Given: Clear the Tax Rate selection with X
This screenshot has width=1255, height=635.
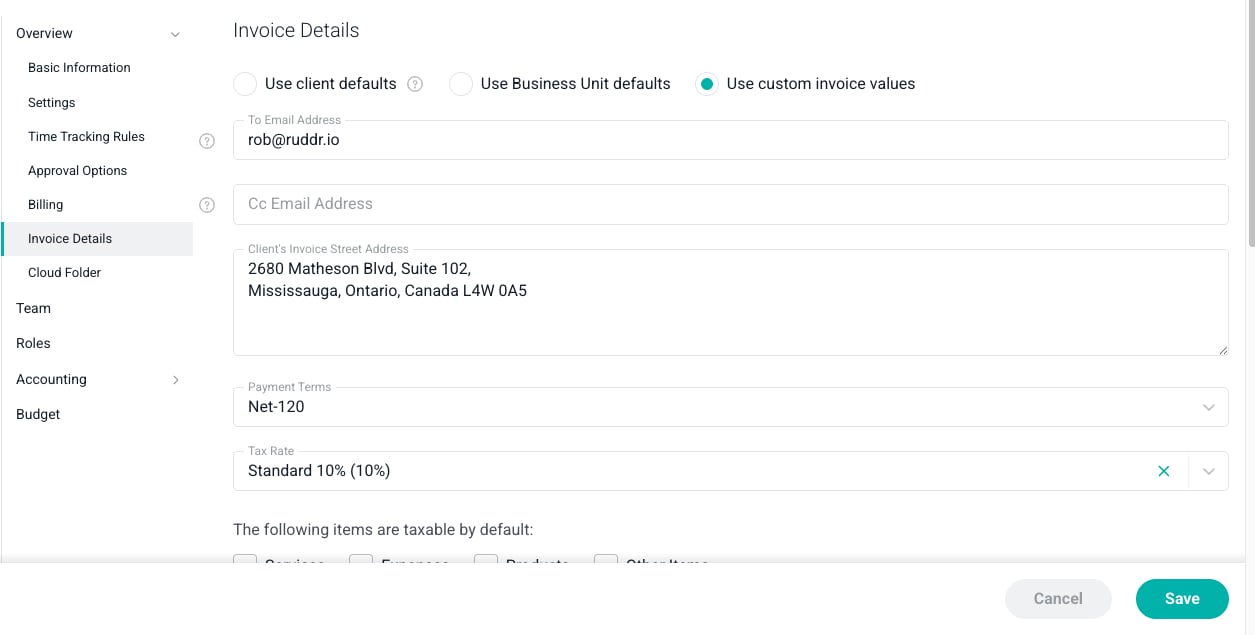Looking at the screenshot, I should point(1164,471).
